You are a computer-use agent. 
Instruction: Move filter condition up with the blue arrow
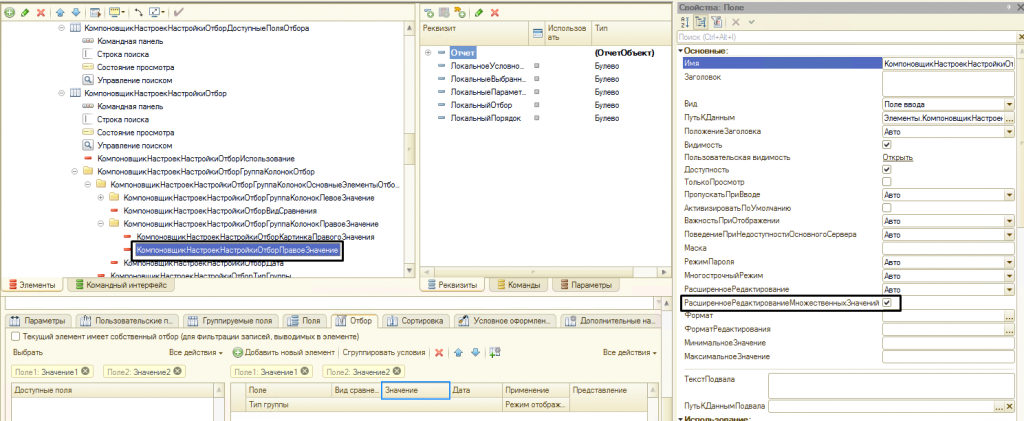[x=458, y=352]
